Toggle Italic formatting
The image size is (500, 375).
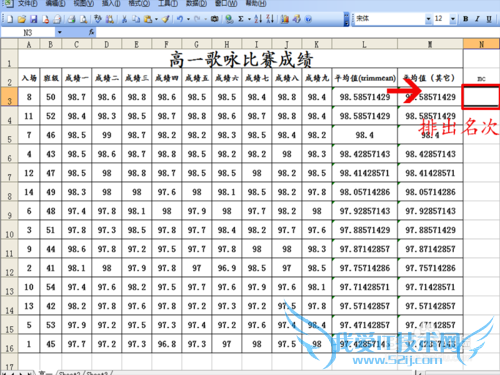[x=477, y=19]
